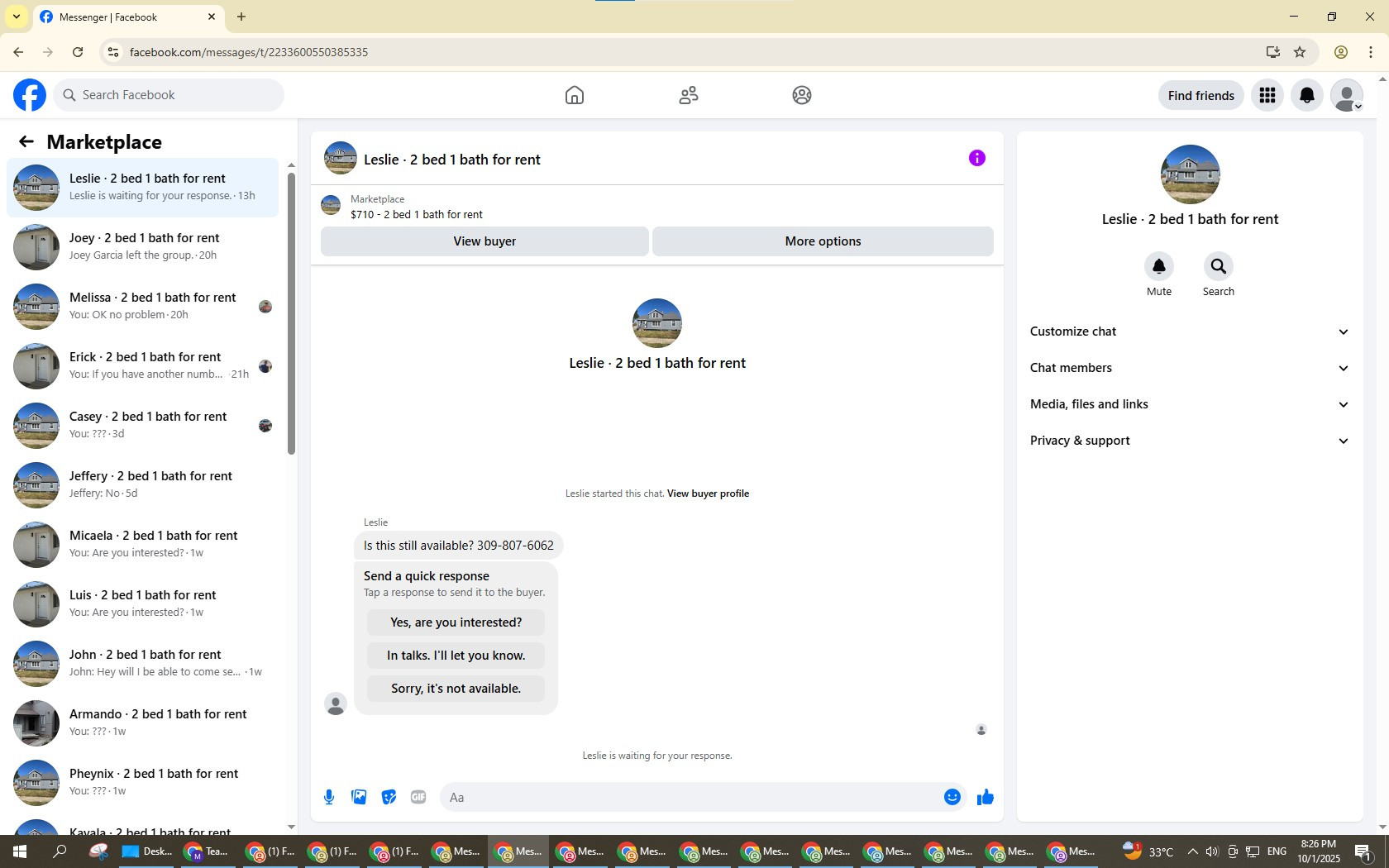Open the Chrome three-dot menu
The image size is (1389, 868).
[1371, 52]
